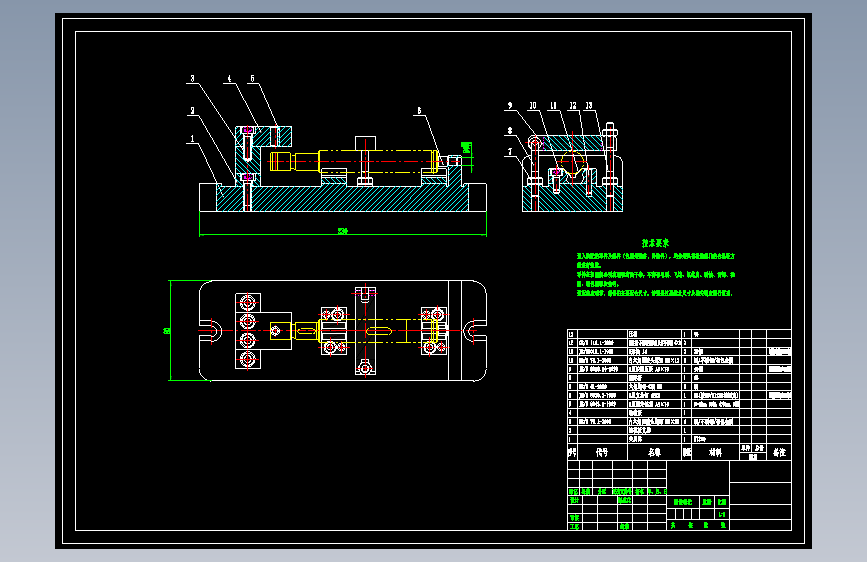Select part callout number 4

click(x=229, y=79)
